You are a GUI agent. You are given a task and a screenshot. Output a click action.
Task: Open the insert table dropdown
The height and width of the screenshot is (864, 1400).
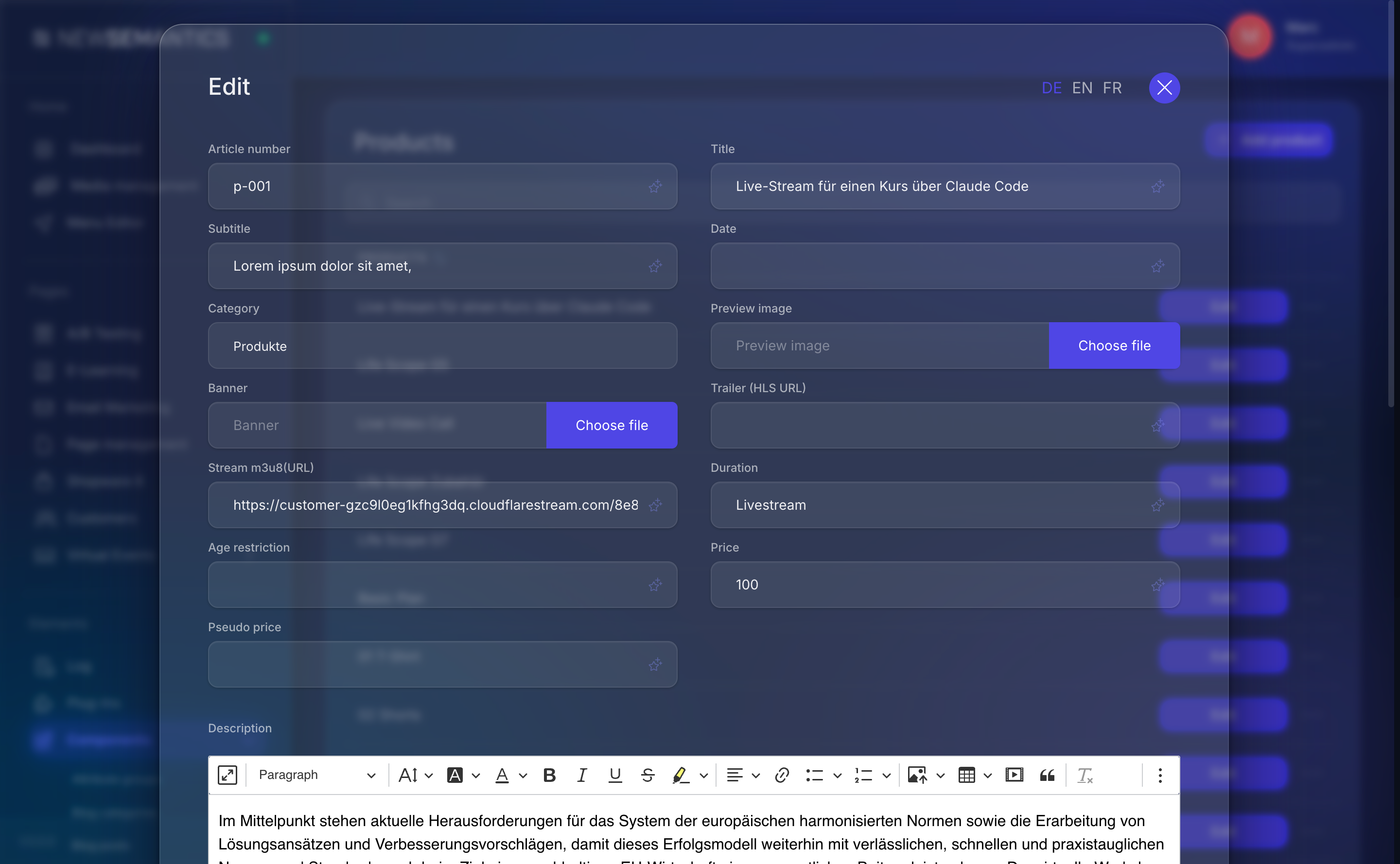pos(975,775)
